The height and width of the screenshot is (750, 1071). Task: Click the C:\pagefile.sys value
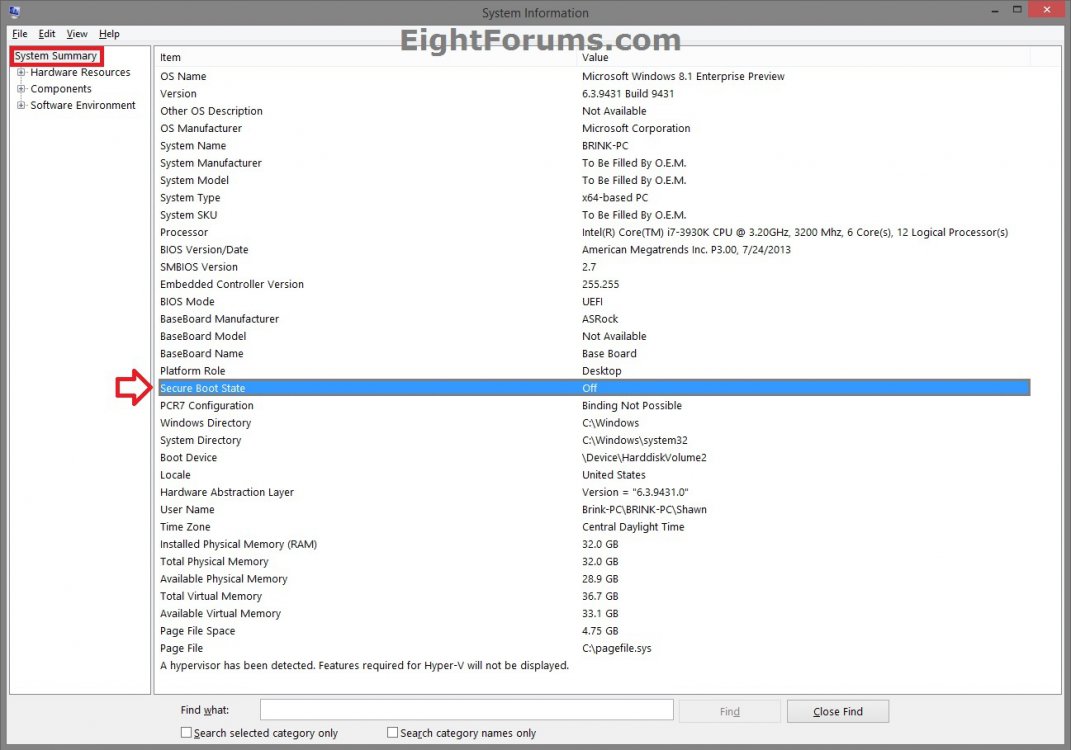click(x=617, y=648)
